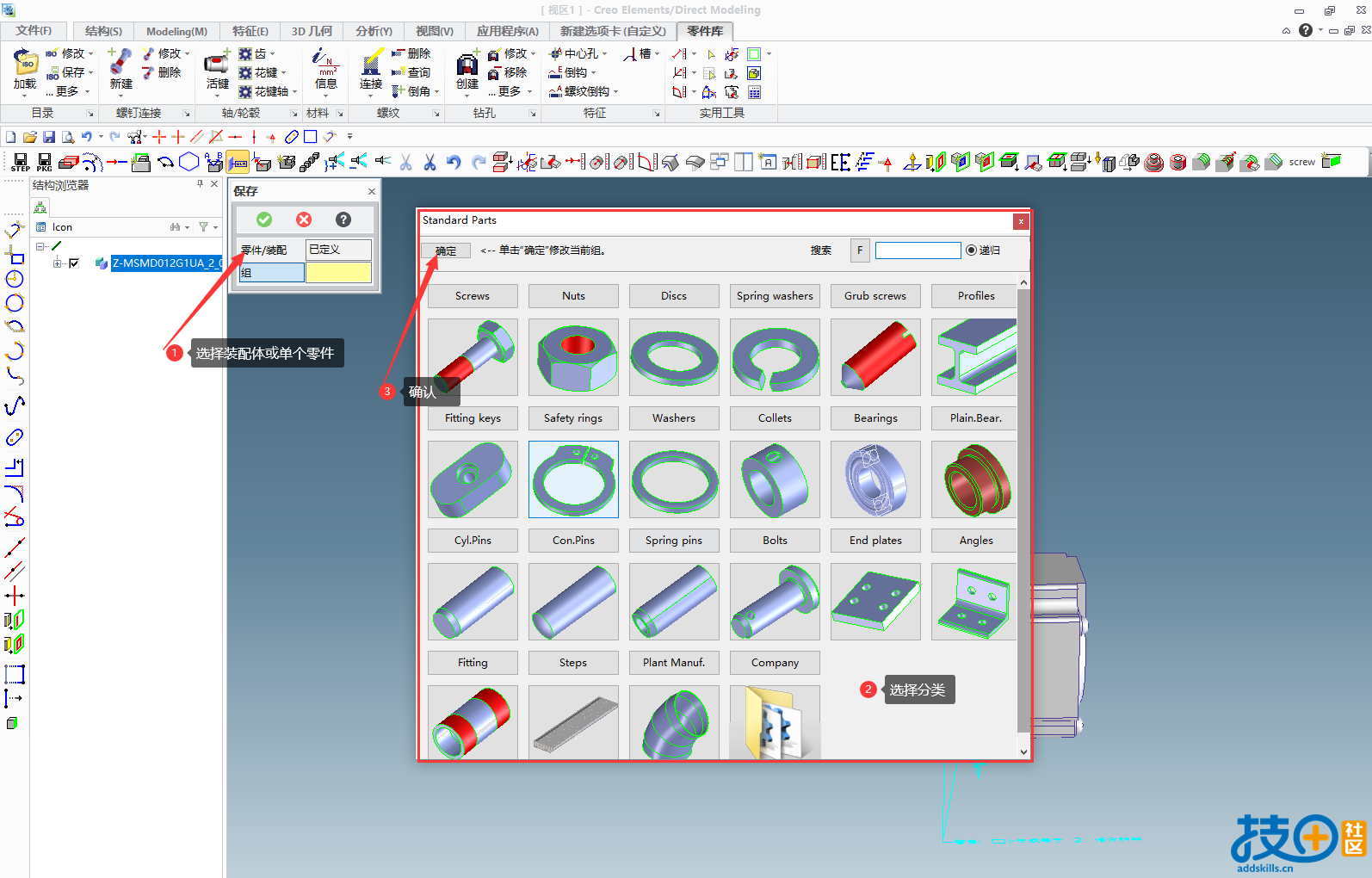Image resolution: width=1372 pixels, height=878 pixels.
Task: Click the F search mode button
Action: [860, 250]
